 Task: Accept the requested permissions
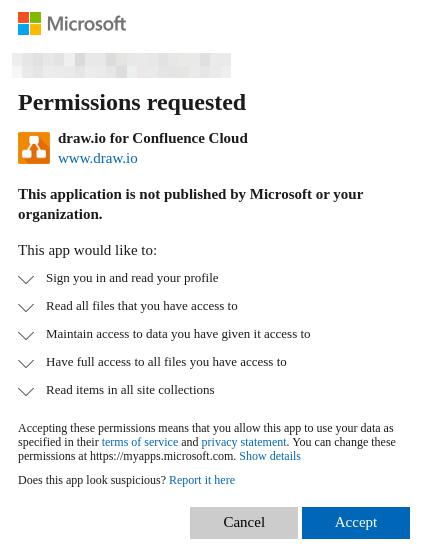coord(356,523)
